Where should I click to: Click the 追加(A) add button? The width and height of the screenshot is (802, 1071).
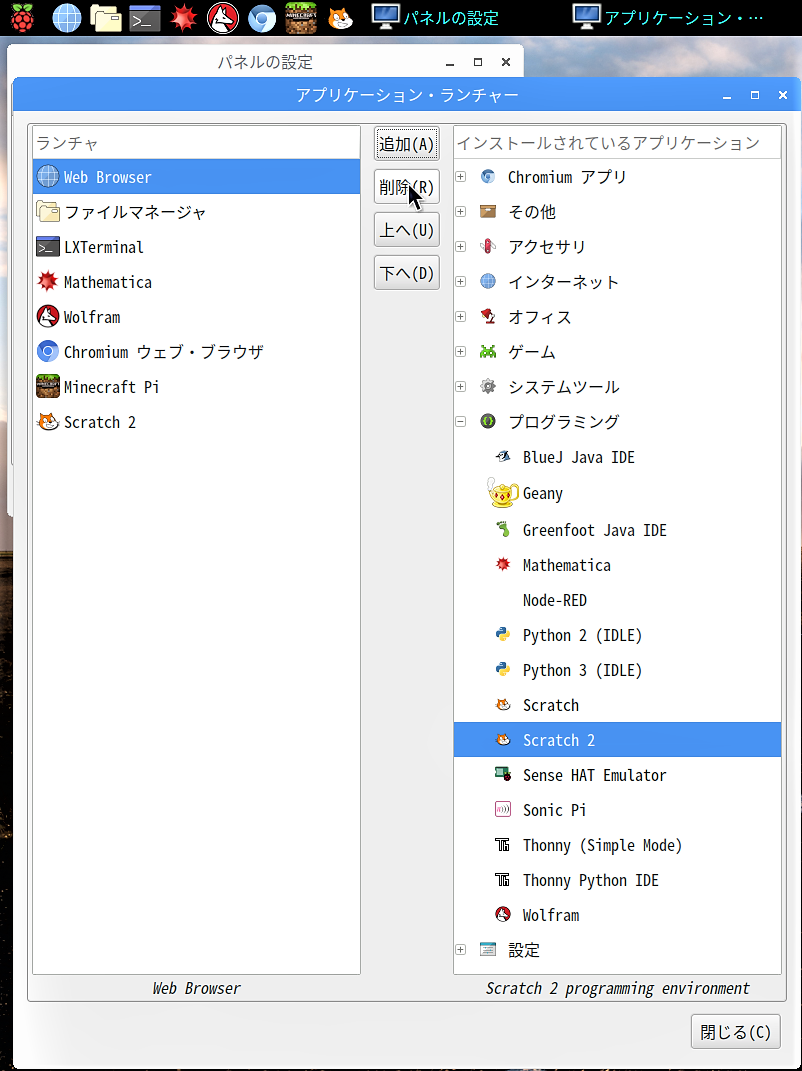point(406,144)
